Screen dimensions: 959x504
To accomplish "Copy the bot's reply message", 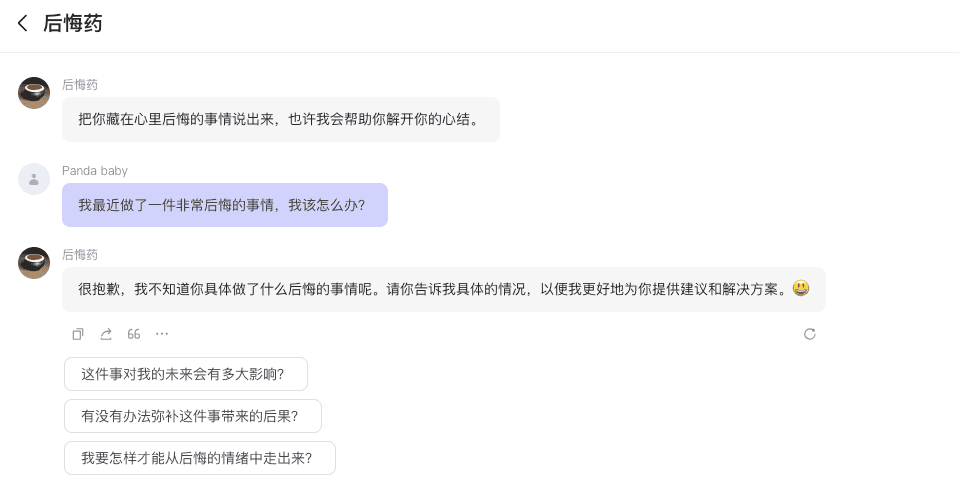I will [78, 334].
